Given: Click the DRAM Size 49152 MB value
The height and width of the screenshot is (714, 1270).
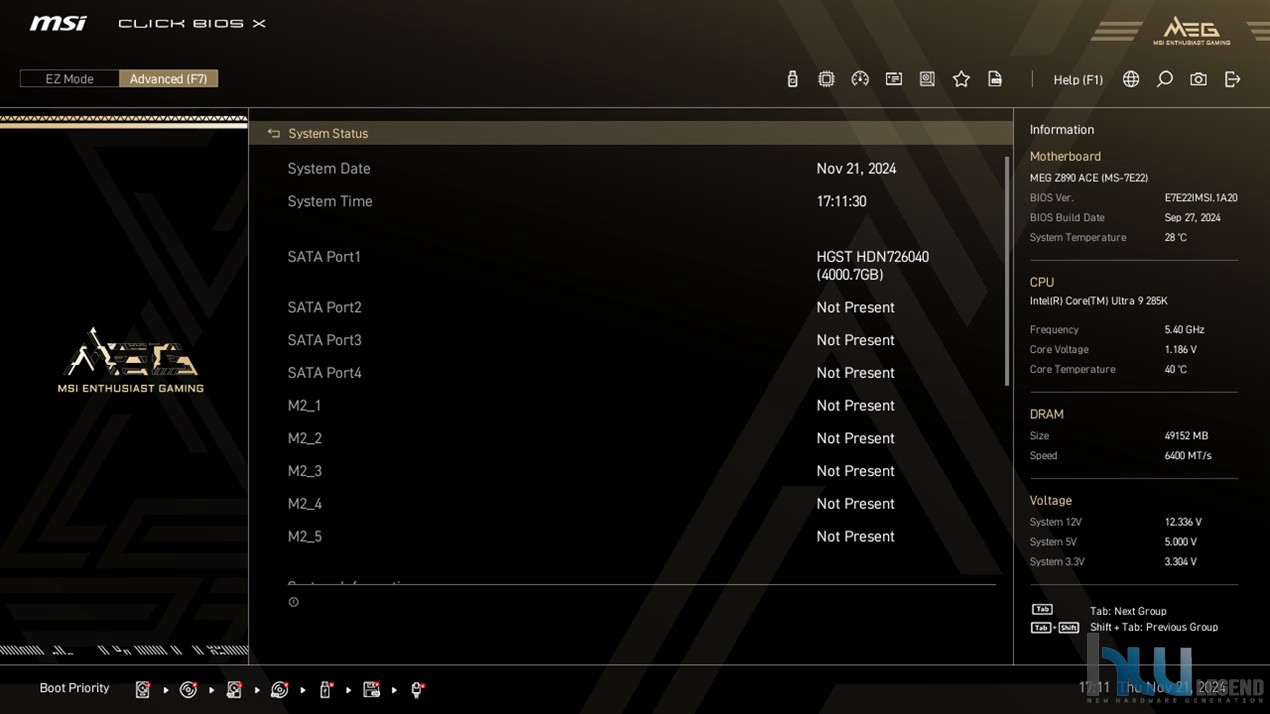Looking at the screenshot, I should [1186, 436].
